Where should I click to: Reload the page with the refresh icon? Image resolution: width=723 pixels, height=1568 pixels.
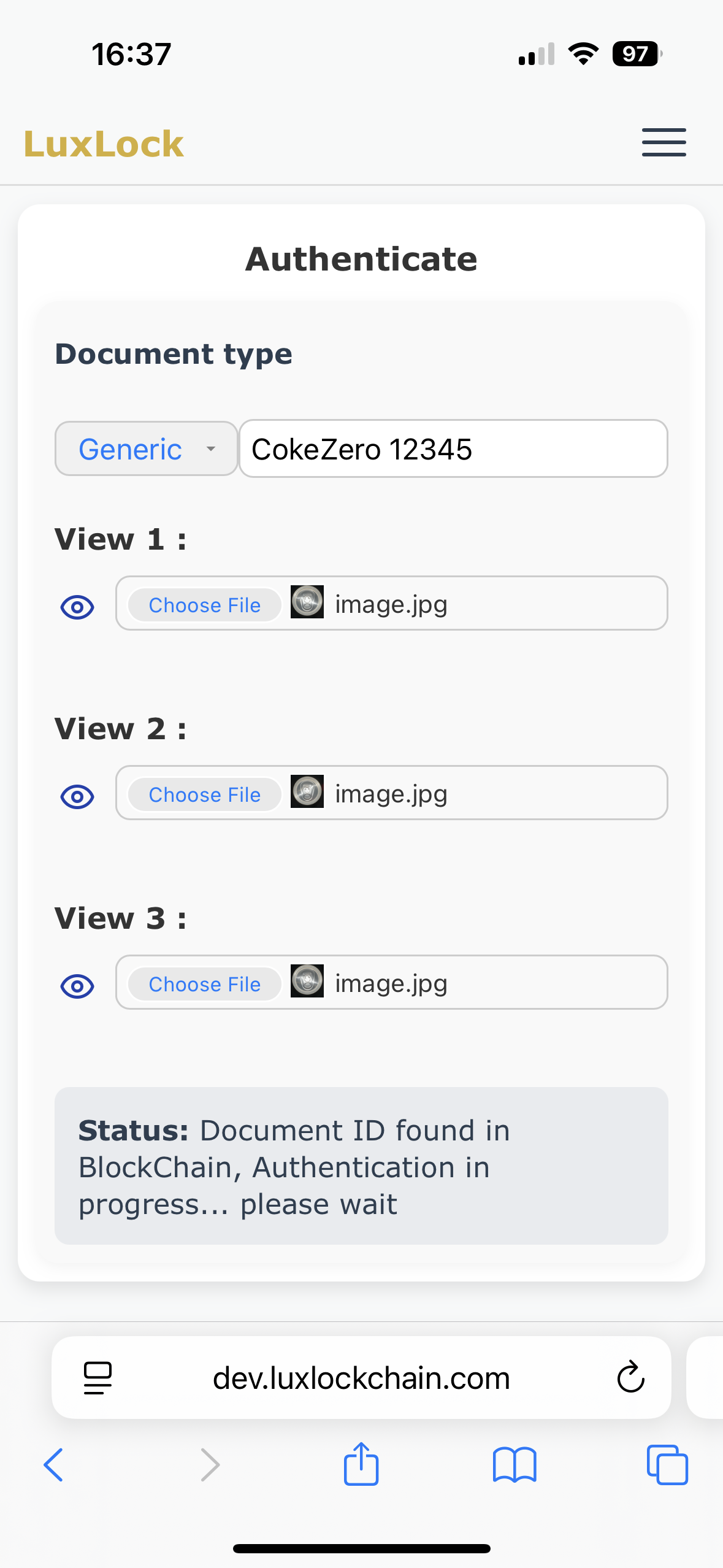(x=630, y=1378)
